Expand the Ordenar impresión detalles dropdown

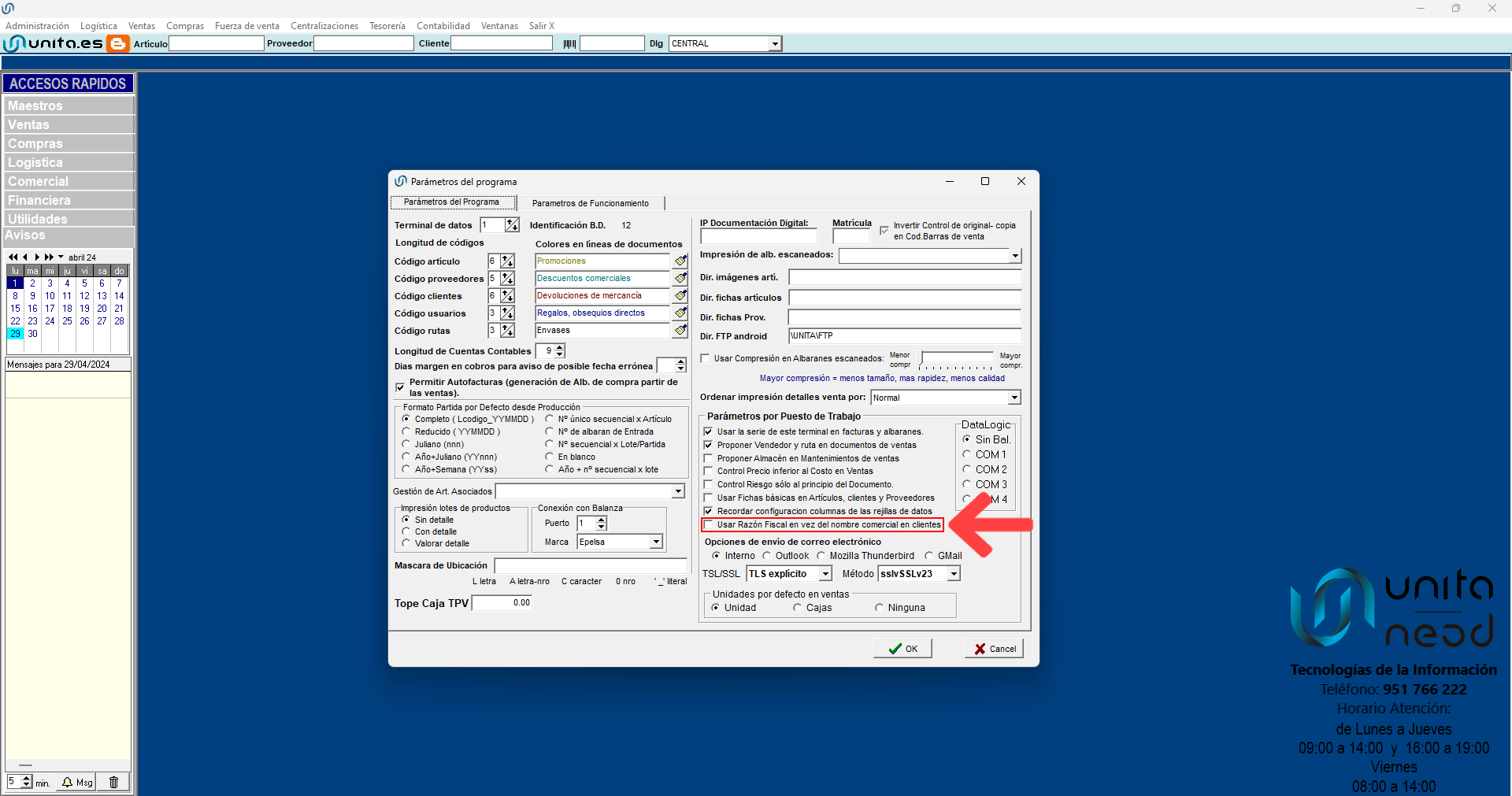1014,398
